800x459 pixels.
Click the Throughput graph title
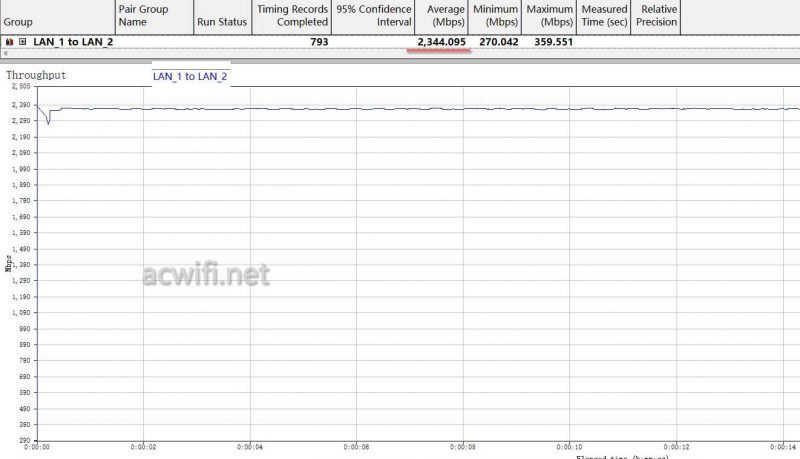pos(37,75)
